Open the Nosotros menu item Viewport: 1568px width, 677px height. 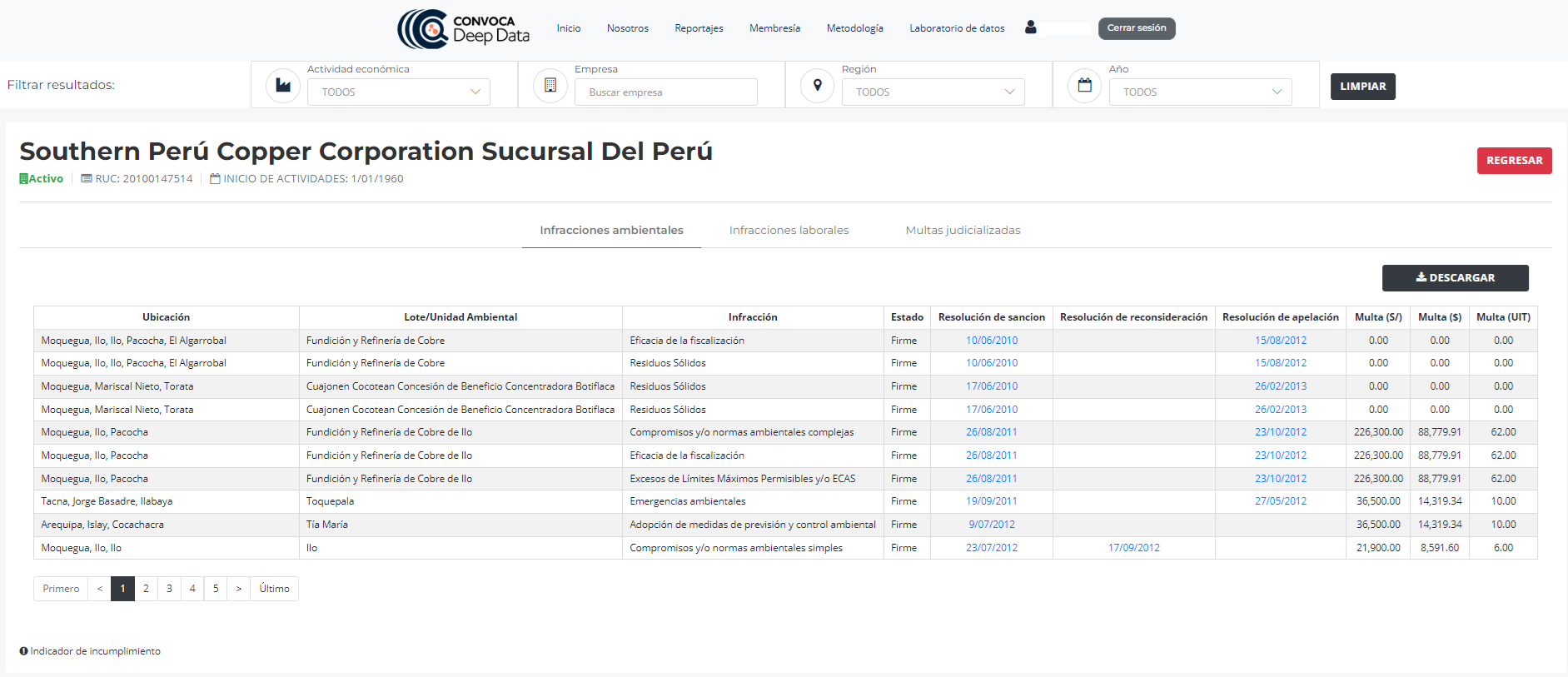pos(628,28)
